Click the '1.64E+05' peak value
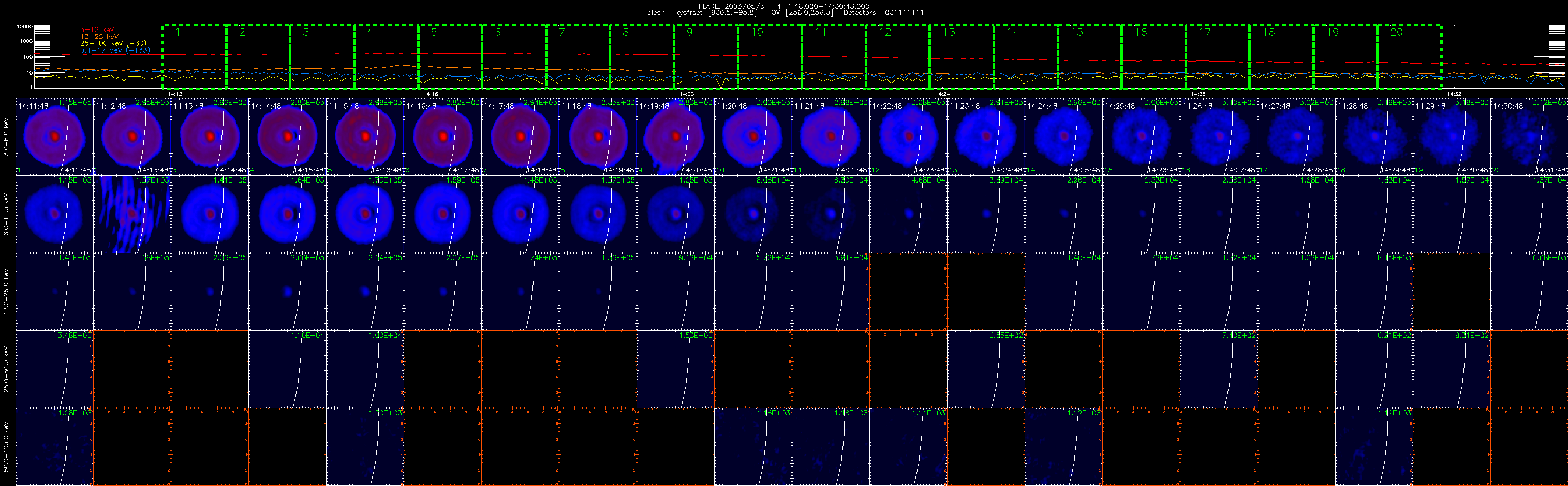Viewport: 1568px width, 486px height. (x=308, y=180)
